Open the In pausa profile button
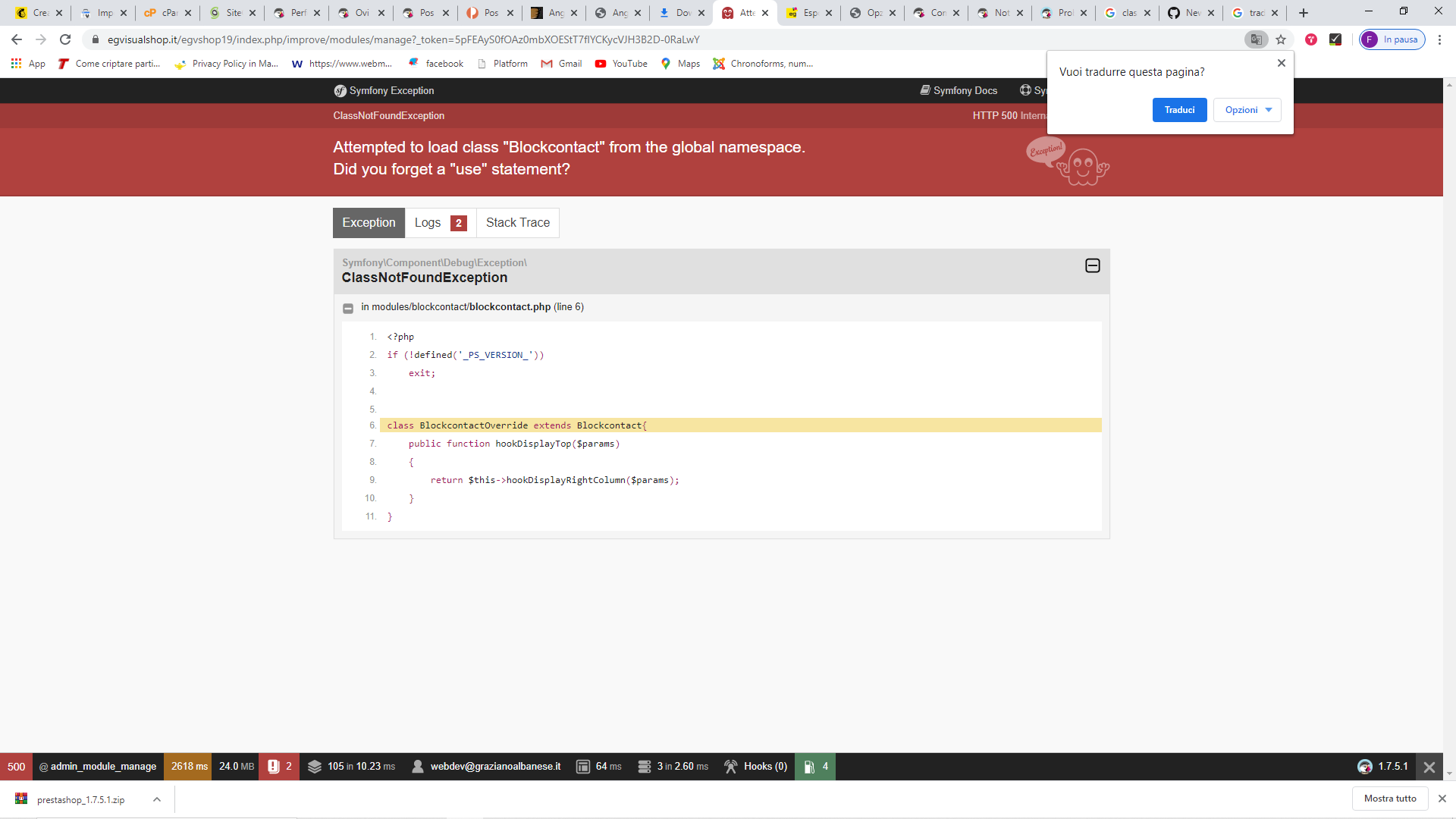Image resolution: width=1456 pixels, height=819 pixels. (x=1392, y=39)
